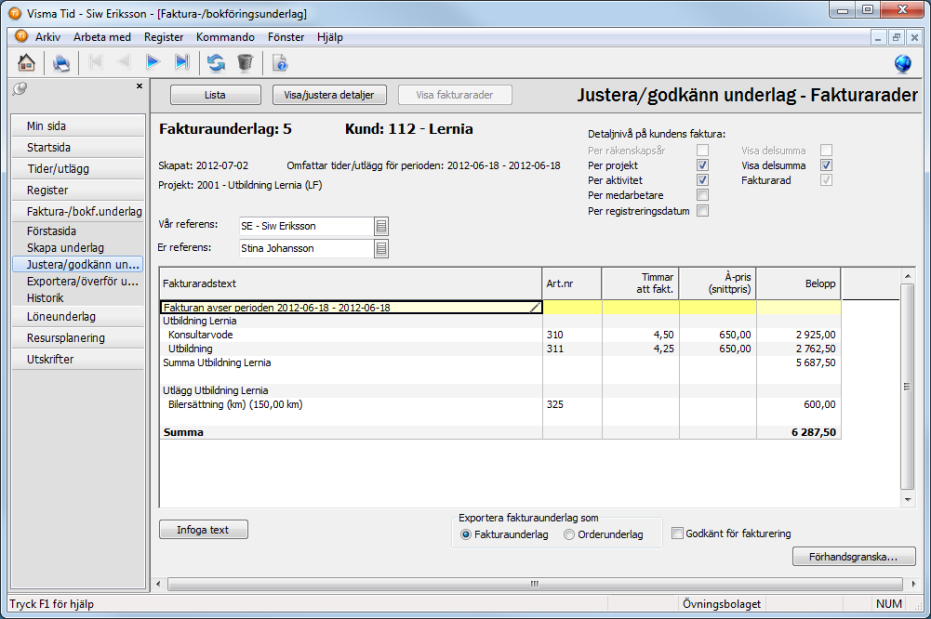Click the Belopp column header
The height and width of the screenshot is (619, 931).
point(799,284)
